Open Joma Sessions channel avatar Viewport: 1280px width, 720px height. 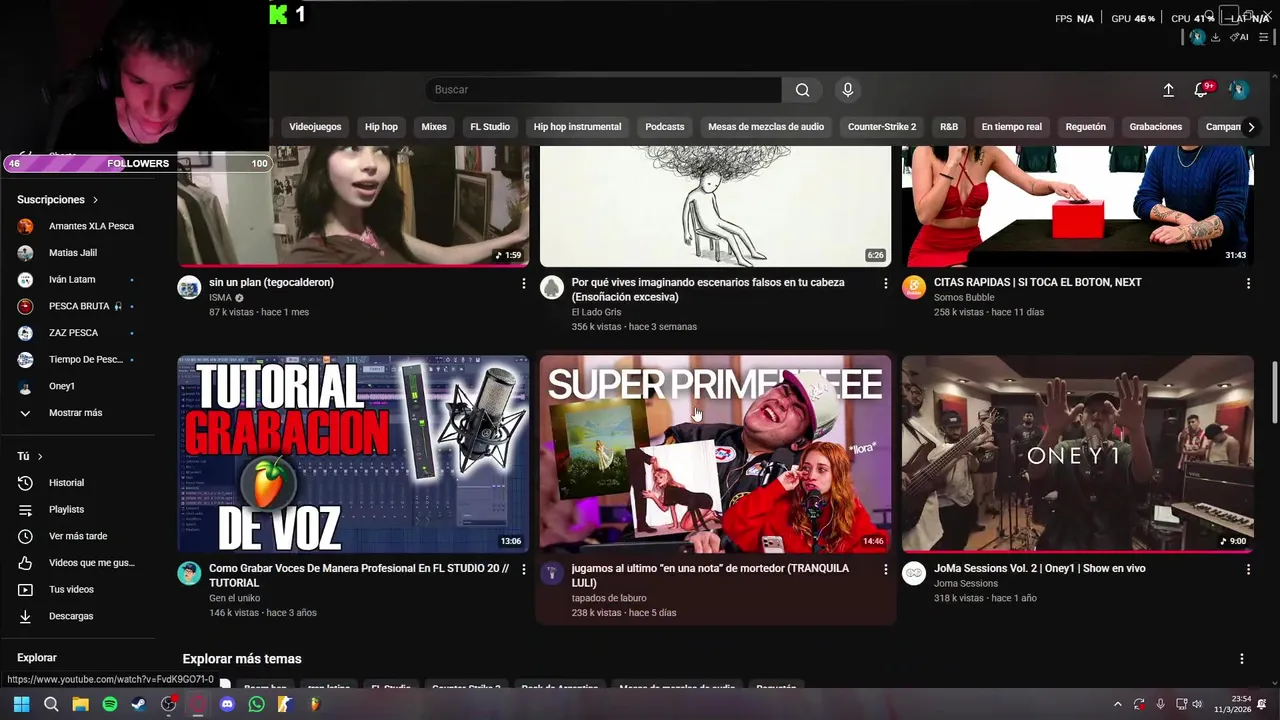click(914, 573)
